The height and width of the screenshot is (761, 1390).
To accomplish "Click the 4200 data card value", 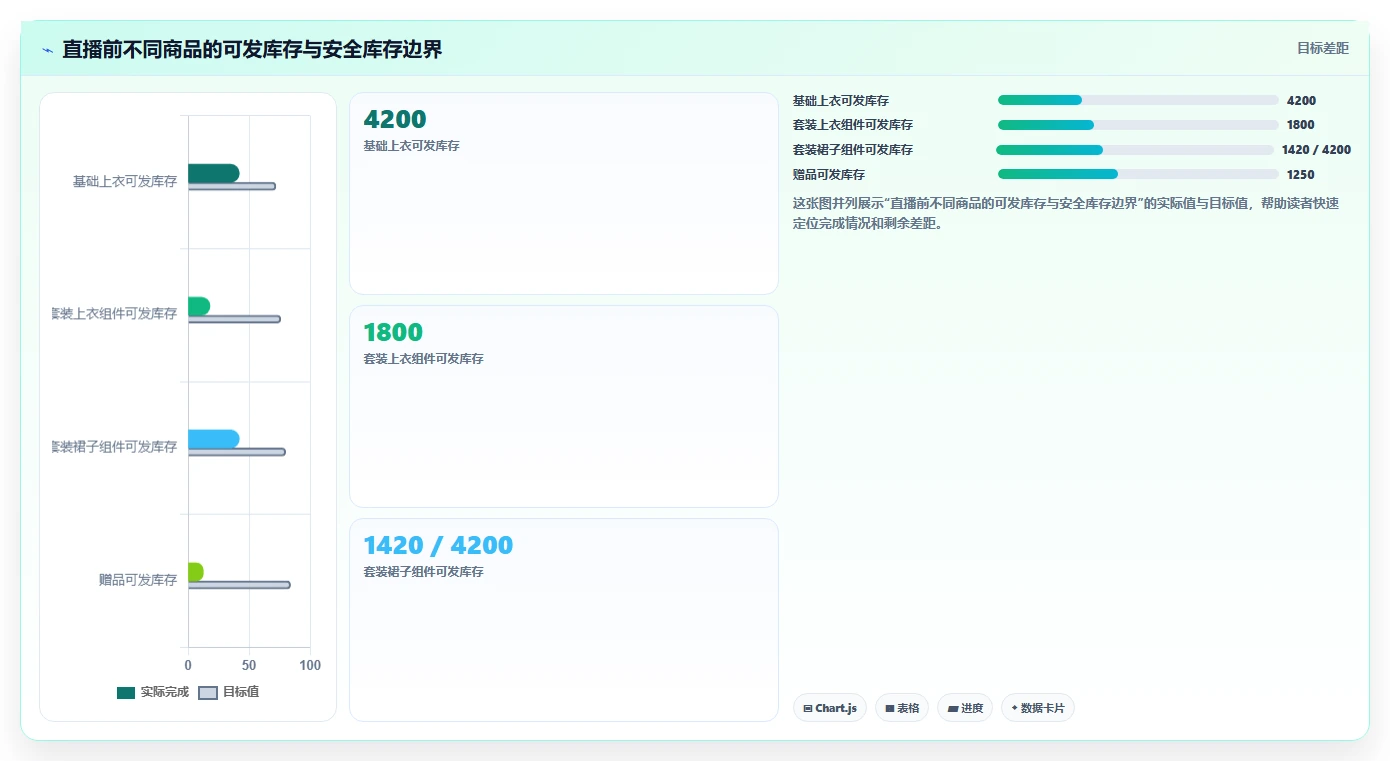I will coord(395,120).
